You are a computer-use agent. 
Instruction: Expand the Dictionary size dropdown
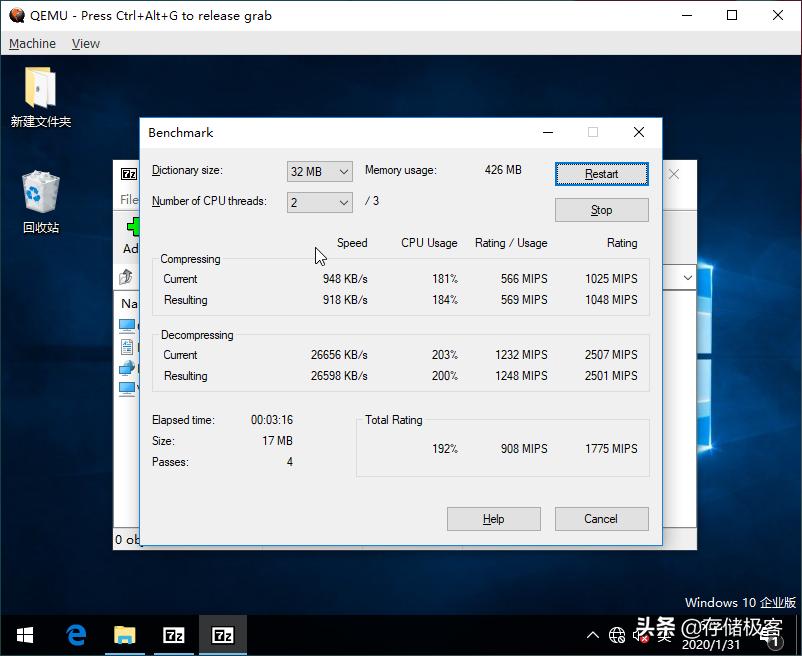320,171
